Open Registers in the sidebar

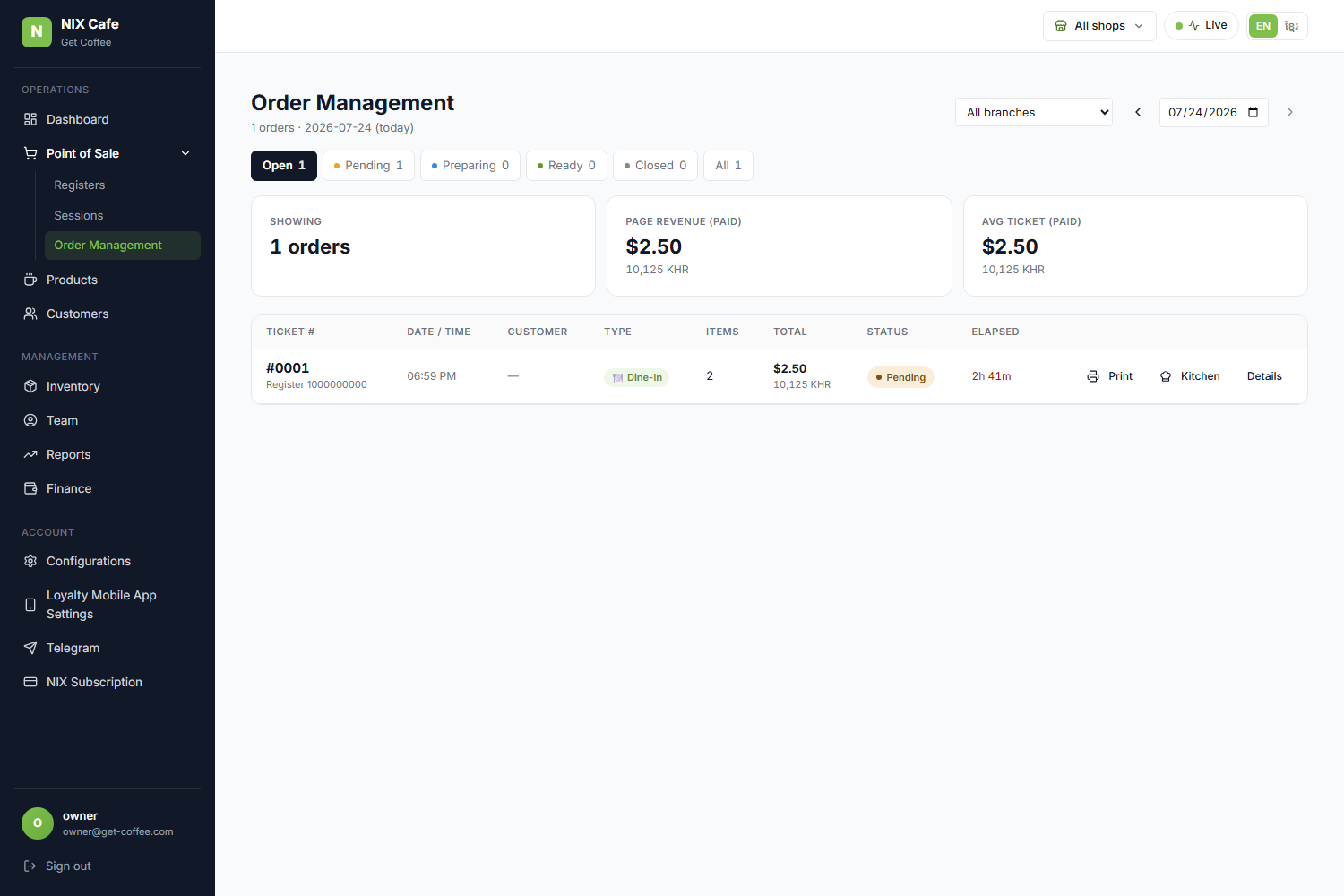pyautogui.click(x=123, y=185)
